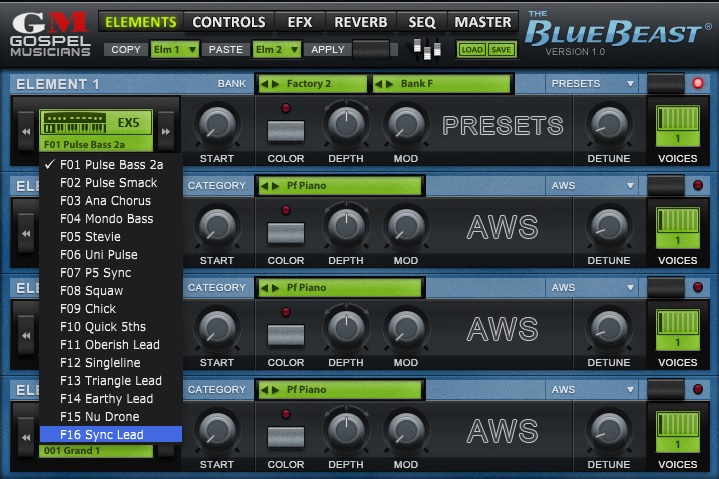Viewport: 719px width, 479px height.
Task: Open the SEQ tab
Action: point(422,22)
